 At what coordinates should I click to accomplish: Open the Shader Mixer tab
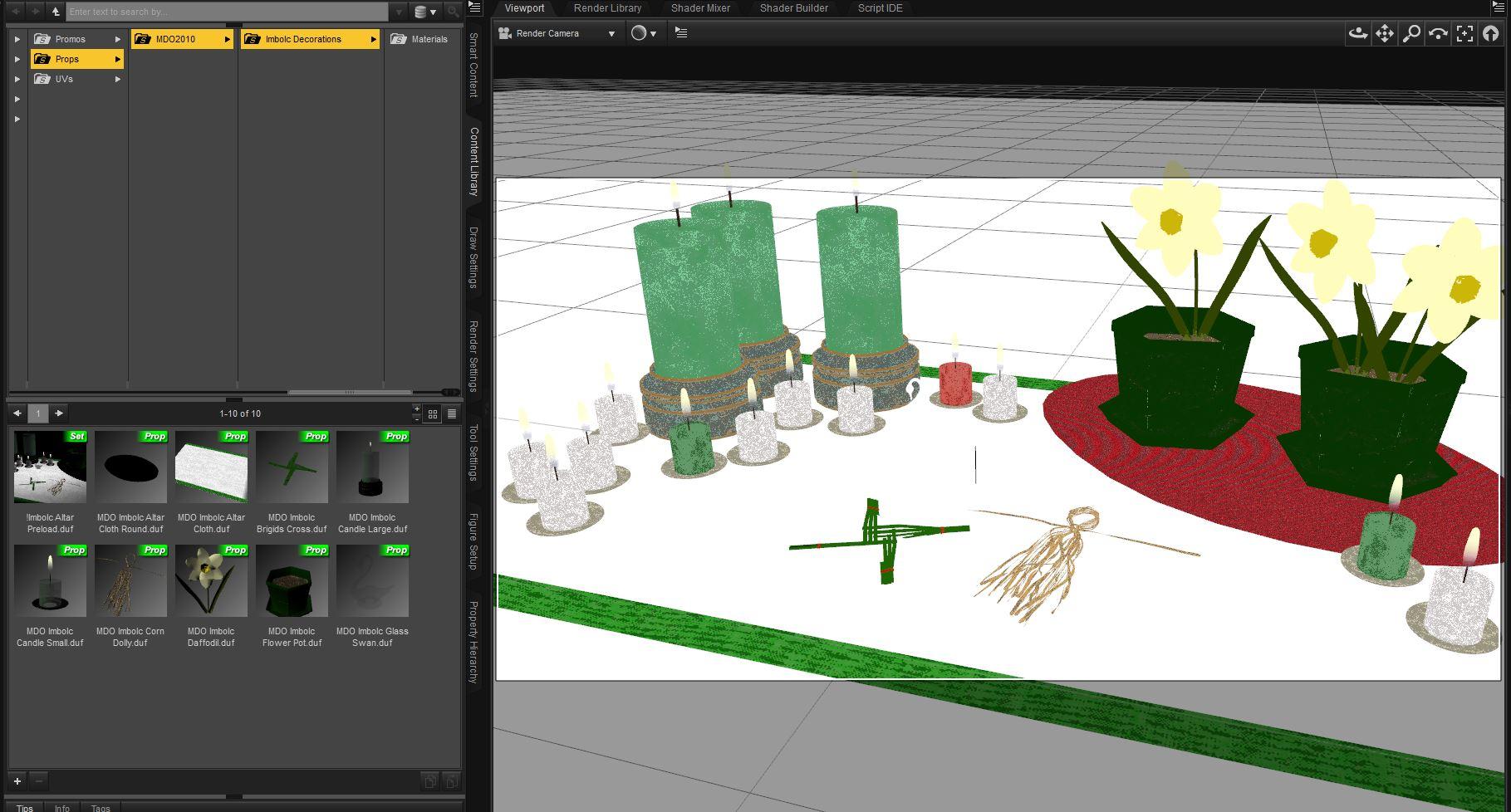700,8
